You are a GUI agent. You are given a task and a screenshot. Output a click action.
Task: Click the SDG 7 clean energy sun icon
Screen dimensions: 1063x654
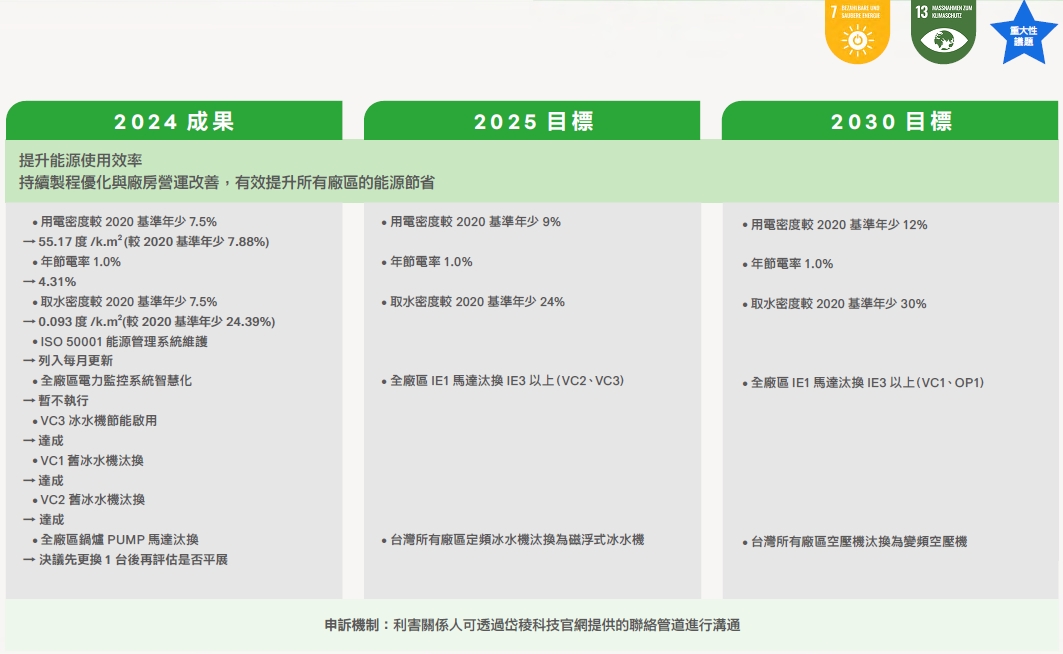pos(857,40)
